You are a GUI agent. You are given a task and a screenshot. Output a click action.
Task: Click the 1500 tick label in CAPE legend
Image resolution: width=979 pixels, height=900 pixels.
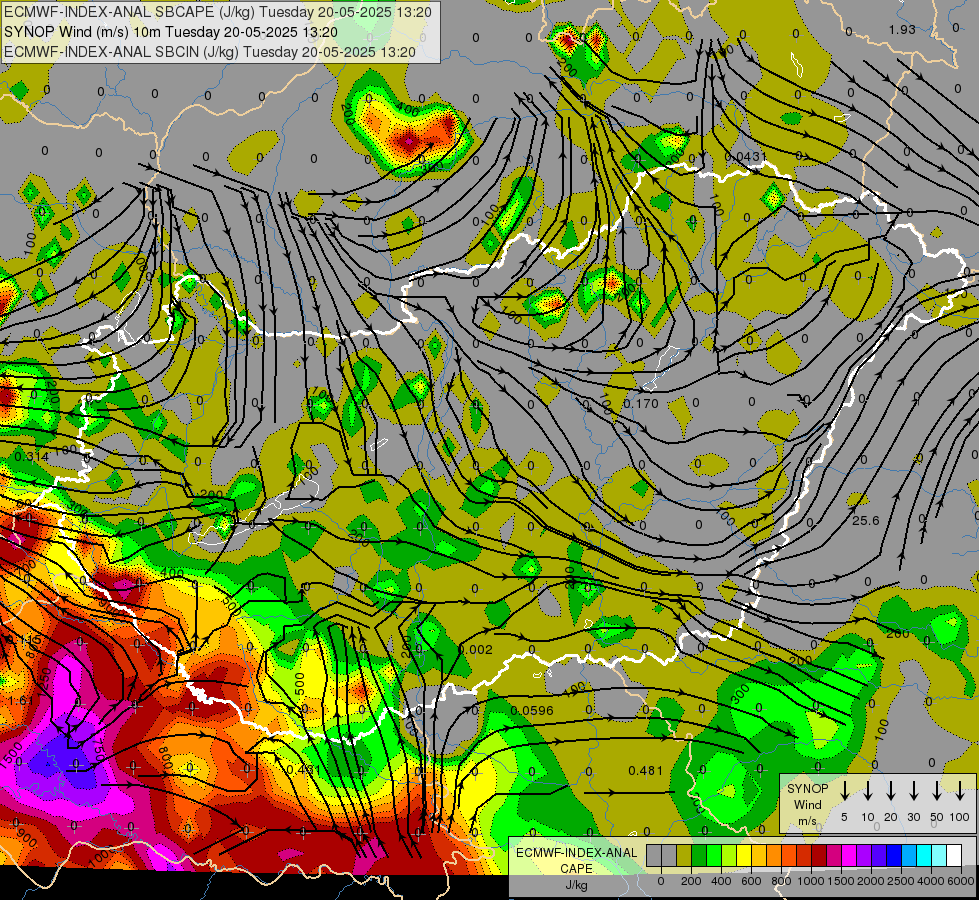tap(841, 881)
